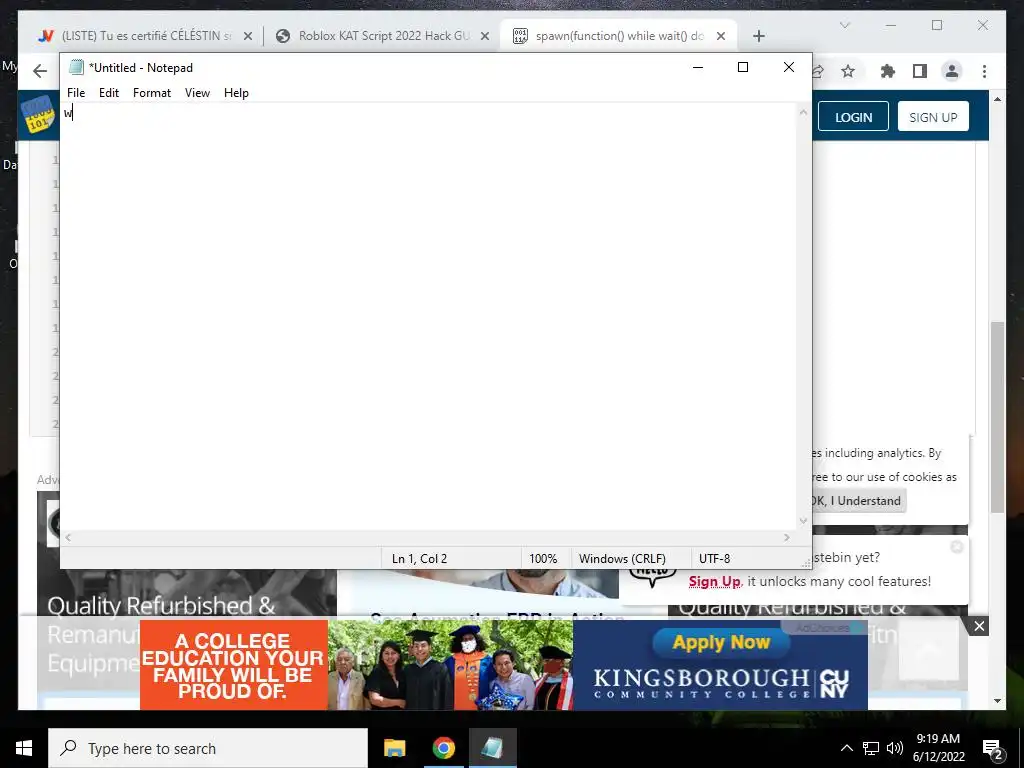Viewport: 1024px width, 768px height.
Task: Close the bottom banner advertisement
Action: coord(979,626)
